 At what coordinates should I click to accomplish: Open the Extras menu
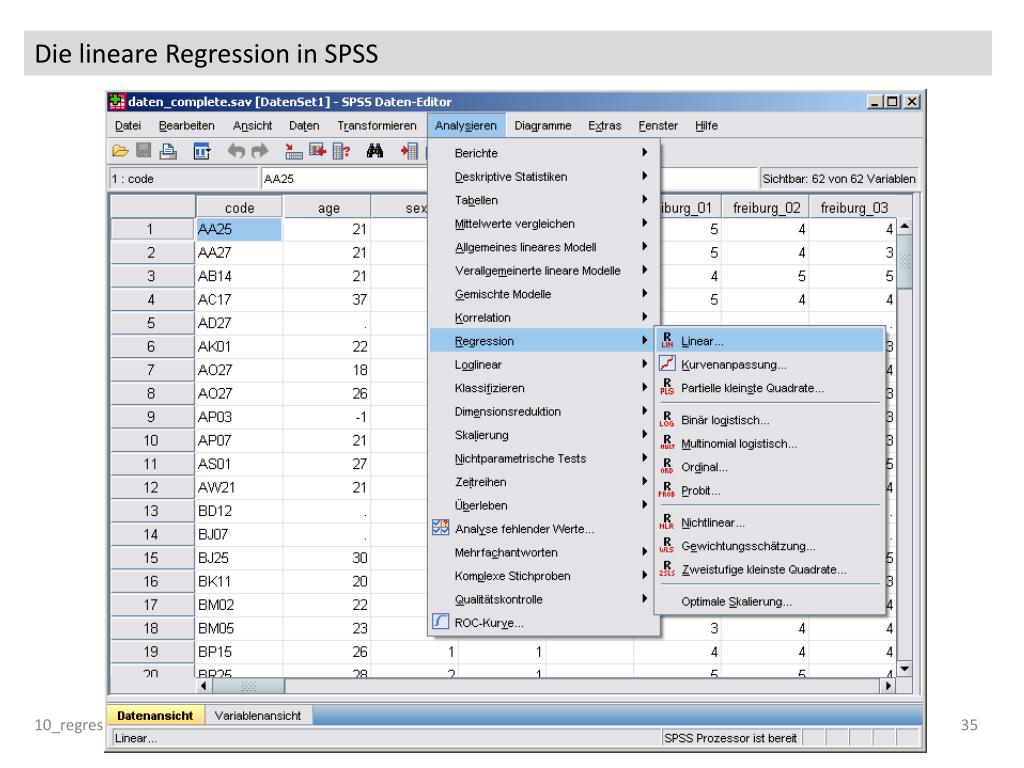[x=605, y=125]
